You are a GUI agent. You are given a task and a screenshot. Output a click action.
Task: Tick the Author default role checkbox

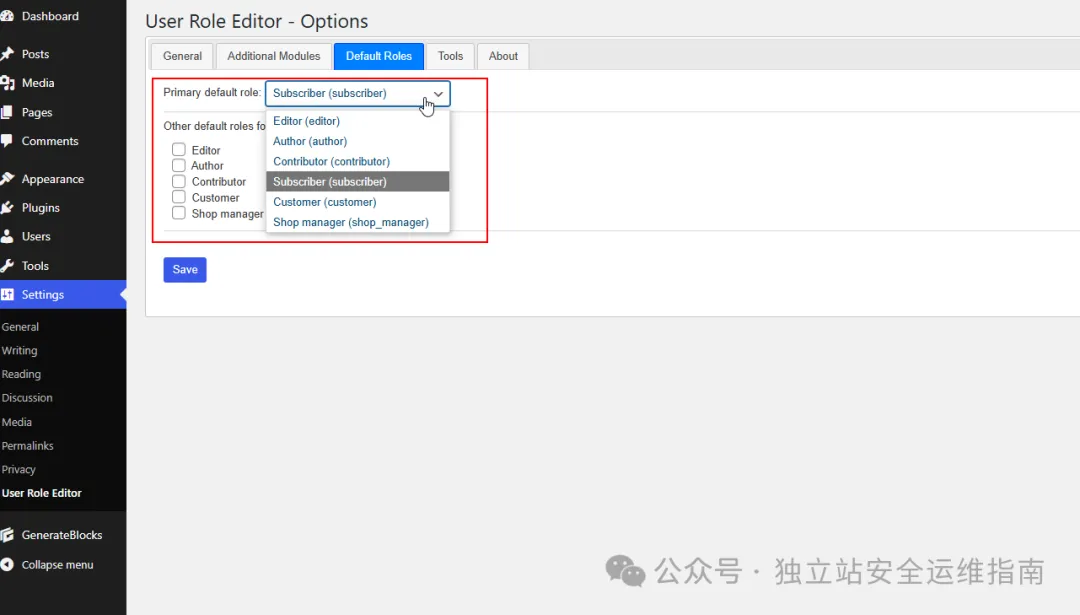179,165
